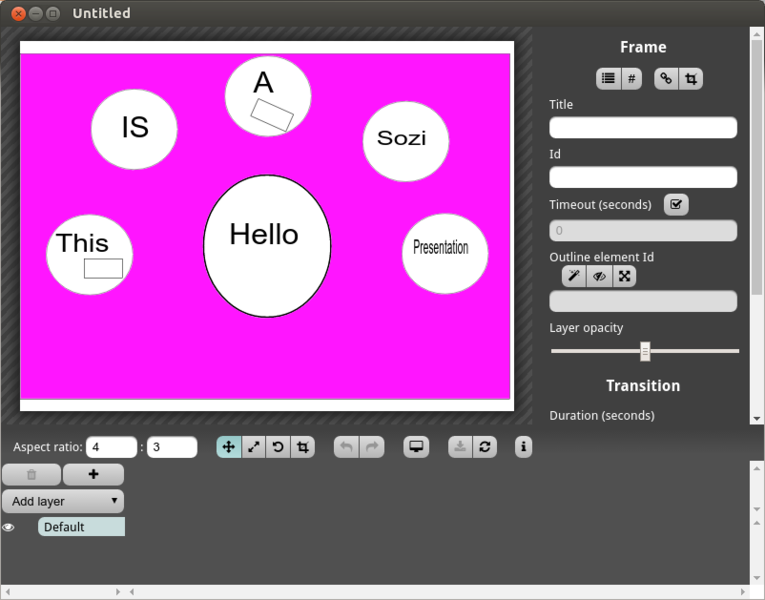765x600 pixels.
Task: Click the tilted rectangle under A
Action: click(272, 115)
